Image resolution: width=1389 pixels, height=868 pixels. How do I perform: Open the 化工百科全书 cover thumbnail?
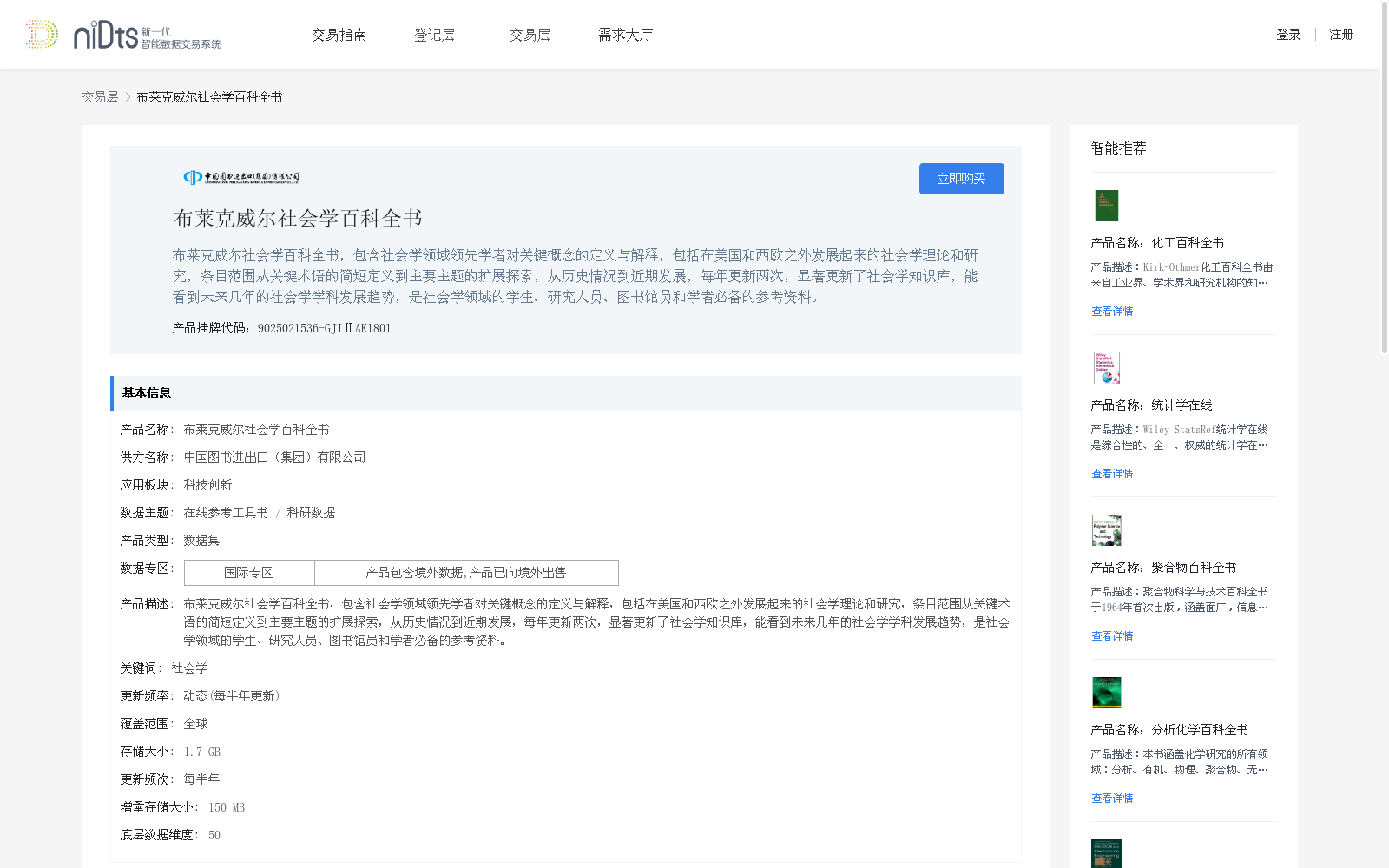point(1106,206)
